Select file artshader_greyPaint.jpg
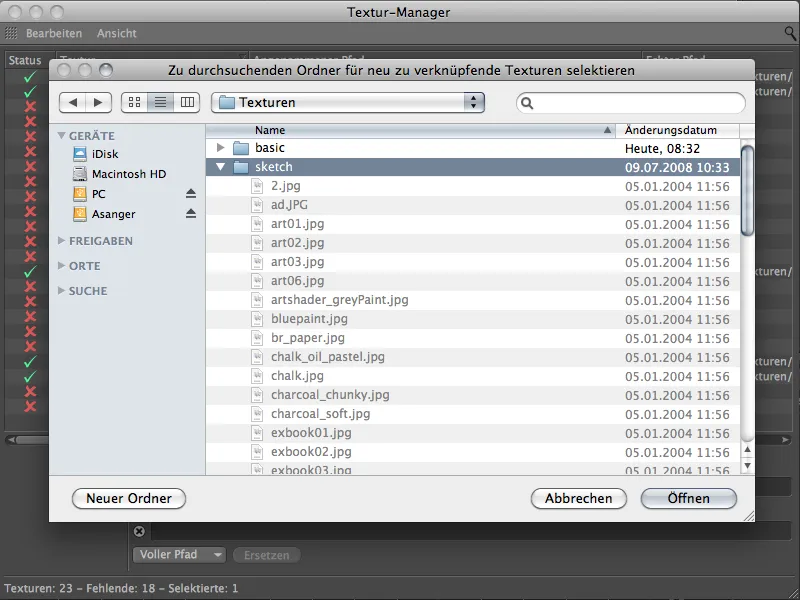The width and height of the screenshot is (800, 600). tap(340, 299)
